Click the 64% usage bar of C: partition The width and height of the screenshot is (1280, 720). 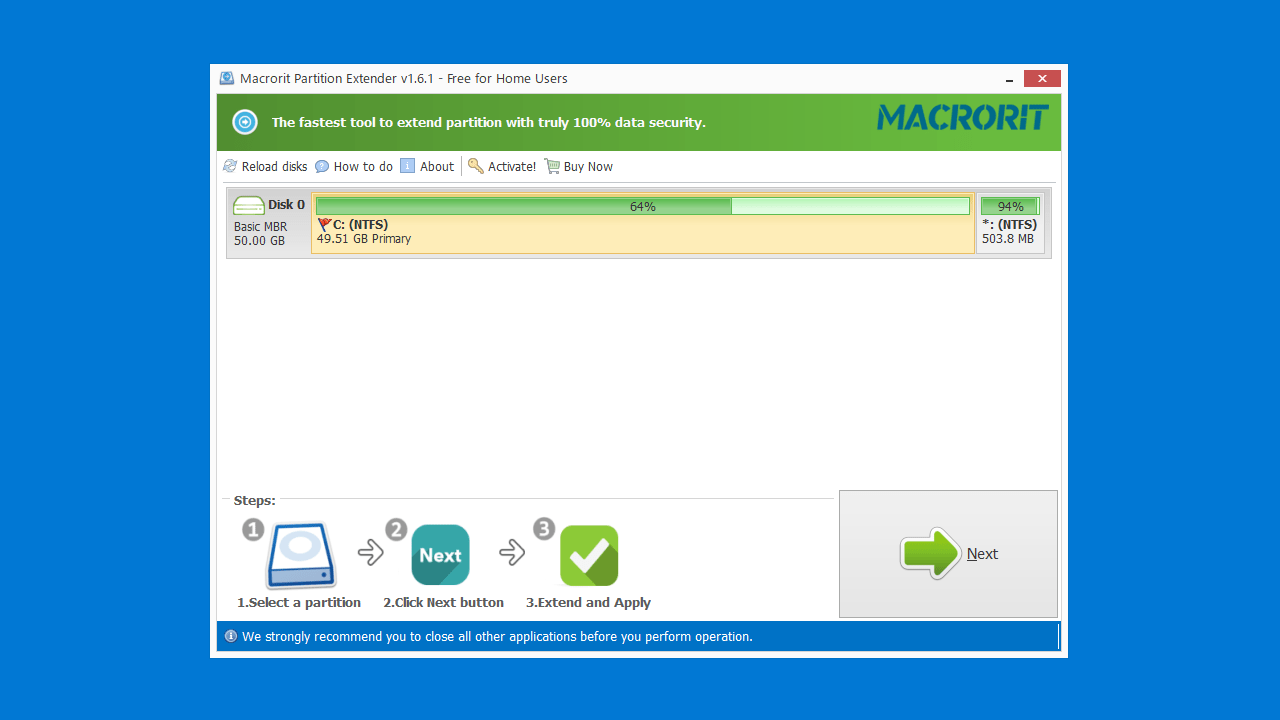pos(643,206)
